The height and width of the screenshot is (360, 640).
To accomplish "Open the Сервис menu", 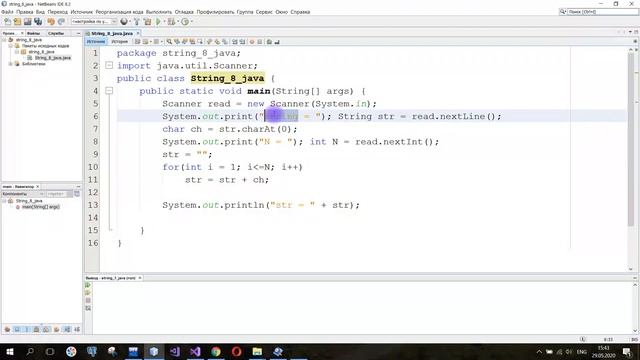I will tap(264, 12).
